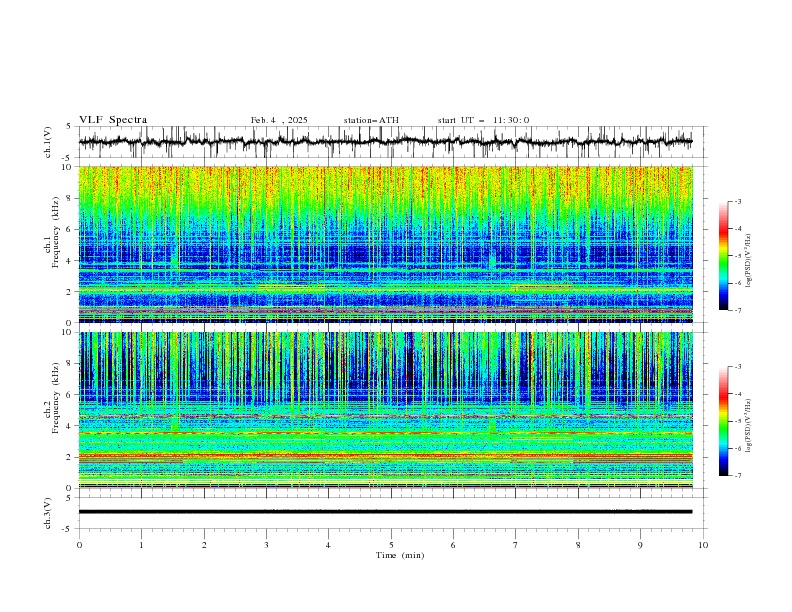
Task: Click the ch.1 "Frequency (kHz)" axis label
Action: pos(57,232)
